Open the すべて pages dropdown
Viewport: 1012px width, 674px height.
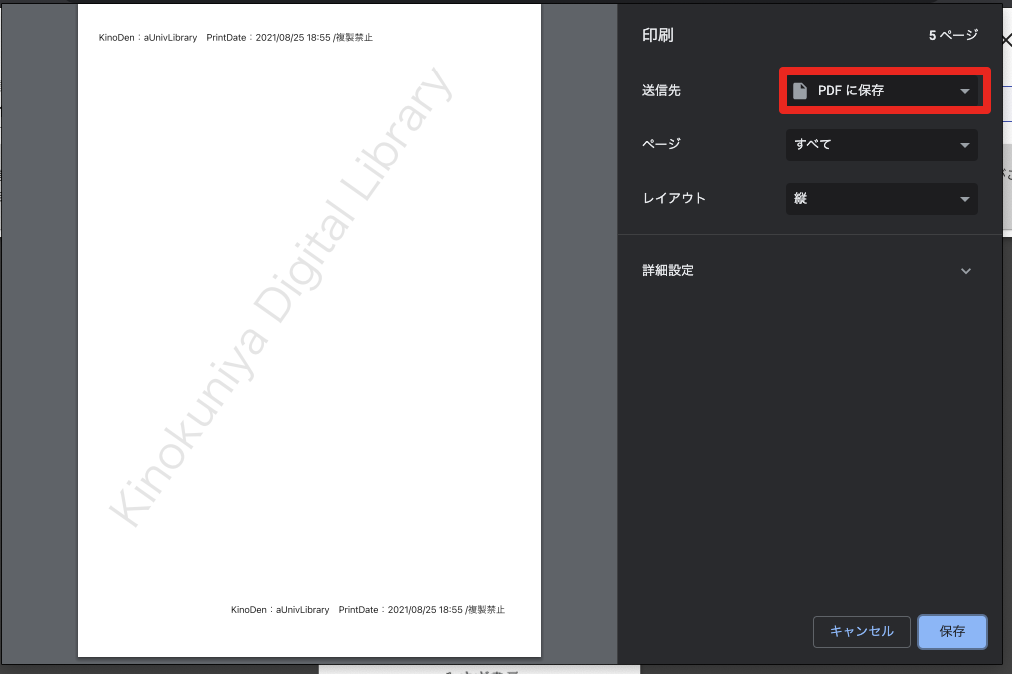880,145
